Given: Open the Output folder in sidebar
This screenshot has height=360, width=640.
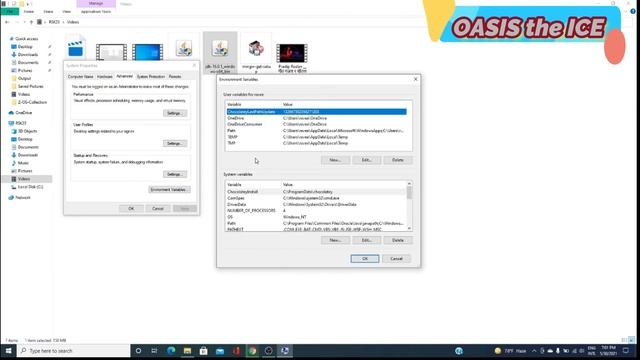Looking at the screenshot, I should (24, 78).
